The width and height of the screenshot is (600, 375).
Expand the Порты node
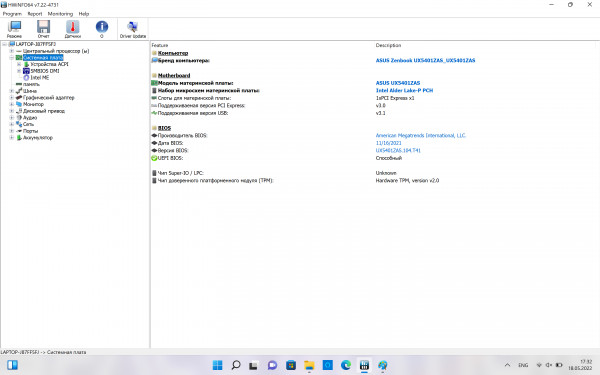tap(11, 131)
